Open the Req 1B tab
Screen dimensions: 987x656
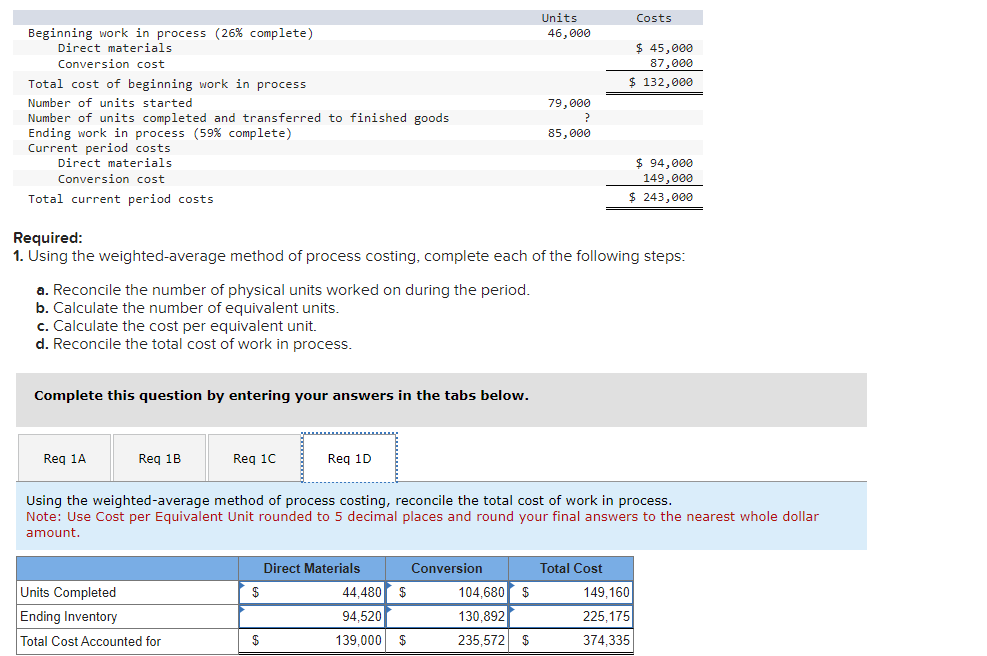159,458
